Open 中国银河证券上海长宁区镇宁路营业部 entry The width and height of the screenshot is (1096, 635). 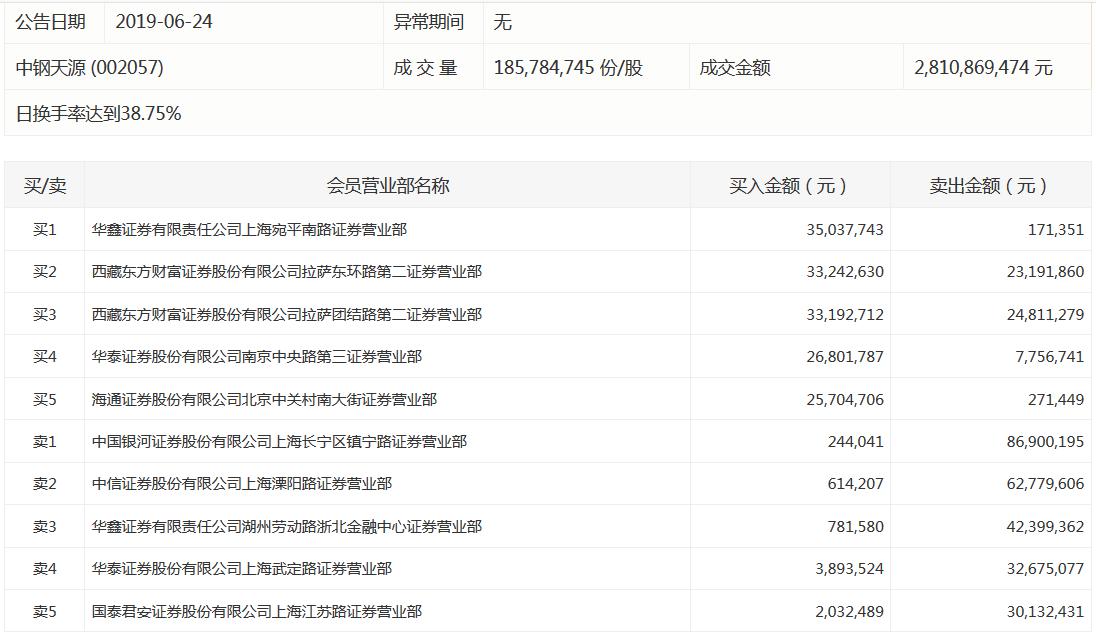pos(279,442)
